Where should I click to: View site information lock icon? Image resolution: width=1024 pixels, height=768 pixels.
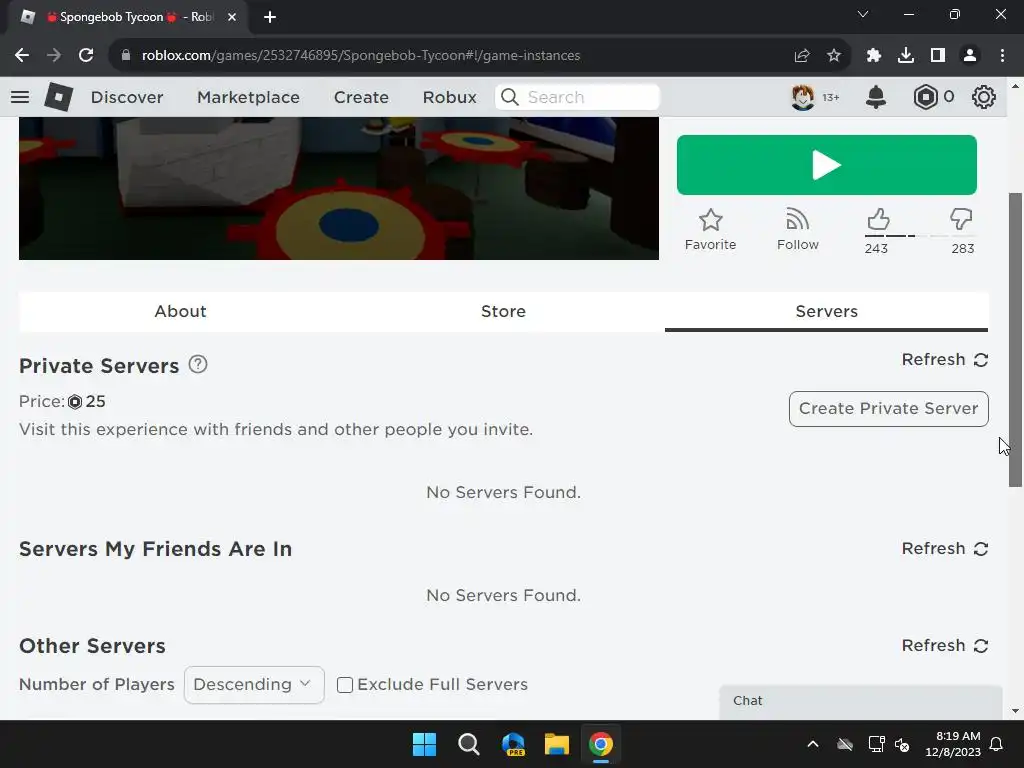click(x=126, y=56)
